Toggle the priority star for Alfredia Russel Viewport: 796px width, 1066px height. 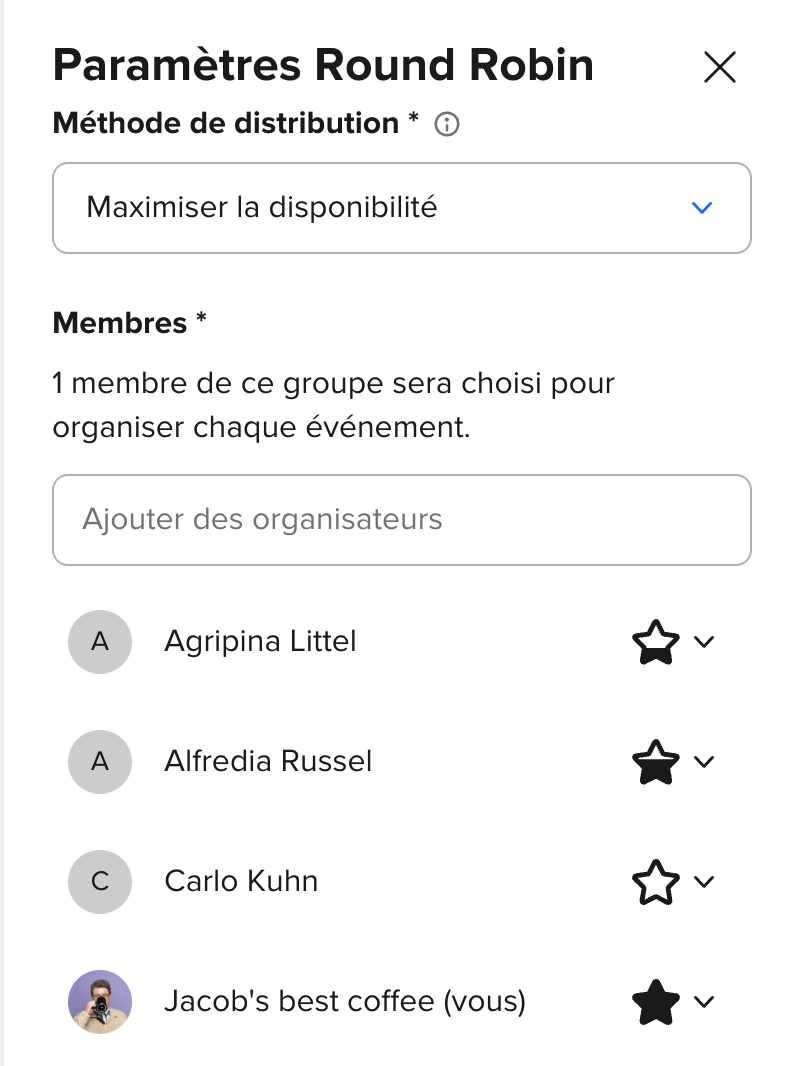pos(656,762)
